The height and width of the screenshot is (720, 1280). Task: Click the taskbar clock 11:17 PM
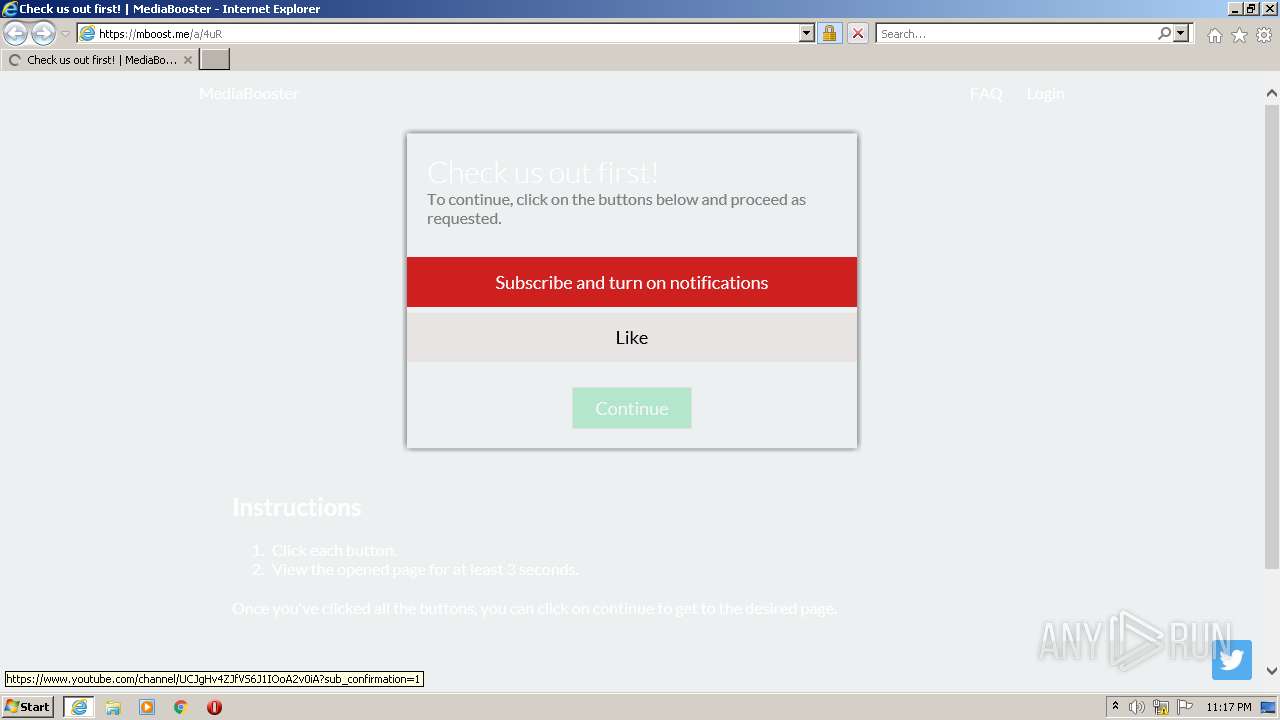tap(1229, 707)
